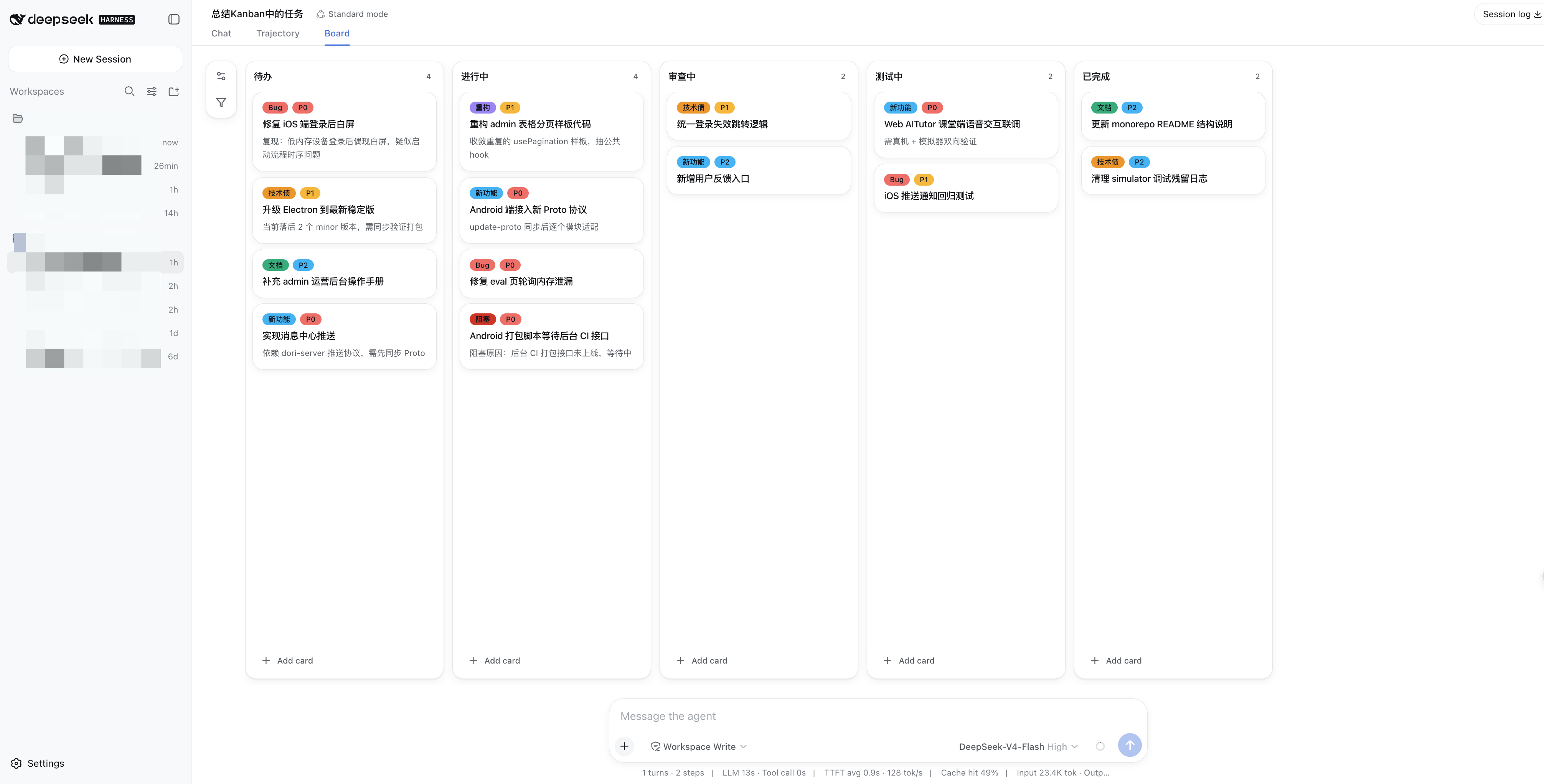This screenshot has width=1544, height=784.
Task: Open card 修复 eval 页轮询内存泄漏
Action: tap(551, 273)
